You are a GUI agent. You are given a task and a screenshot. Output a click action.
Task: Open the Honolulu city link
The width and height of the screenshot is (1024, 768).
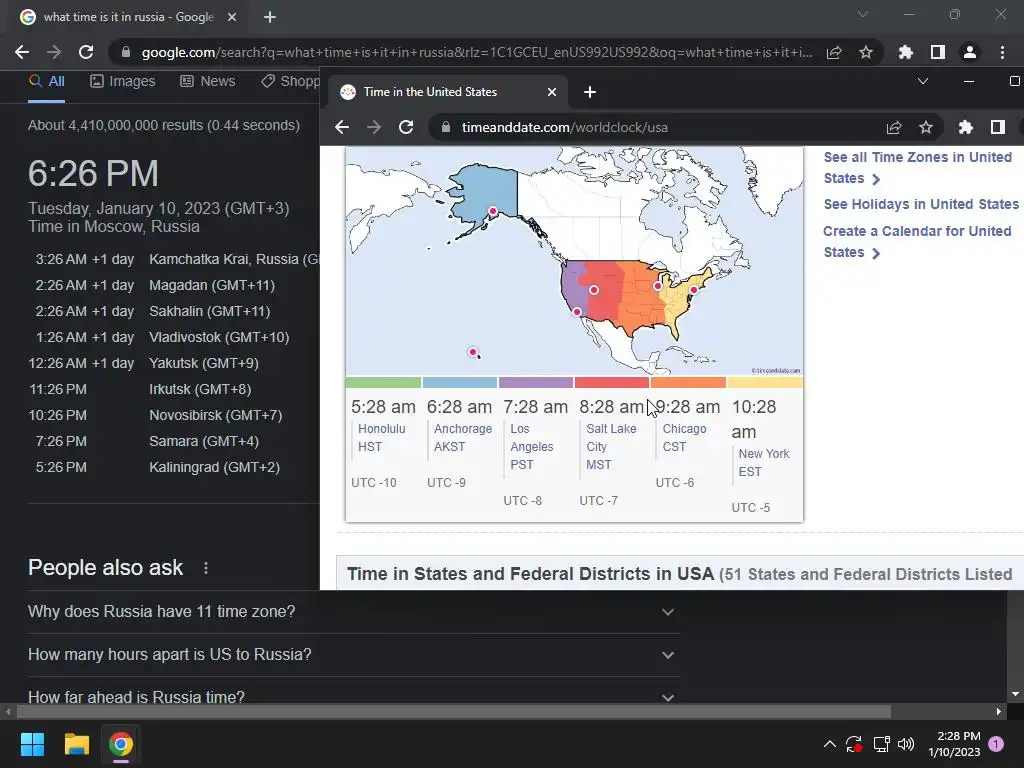click(381, 428)
